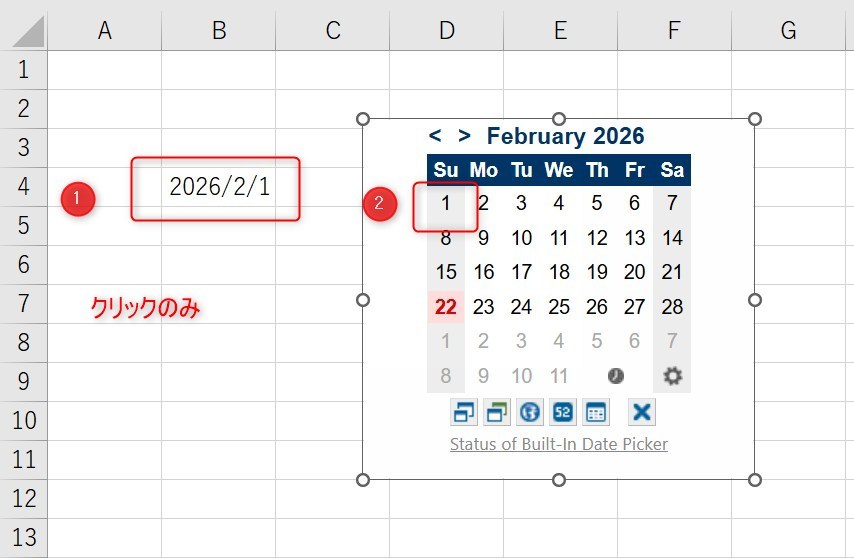Click the green overlapping windows icon
This screenshot has width=854, height=558.
point(497,412)
